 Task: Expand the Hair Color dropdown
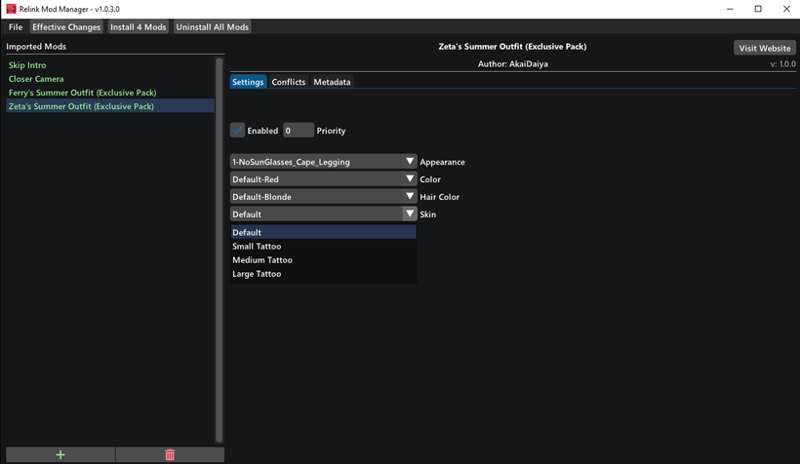pyautogui.click(x=323, y=197)
